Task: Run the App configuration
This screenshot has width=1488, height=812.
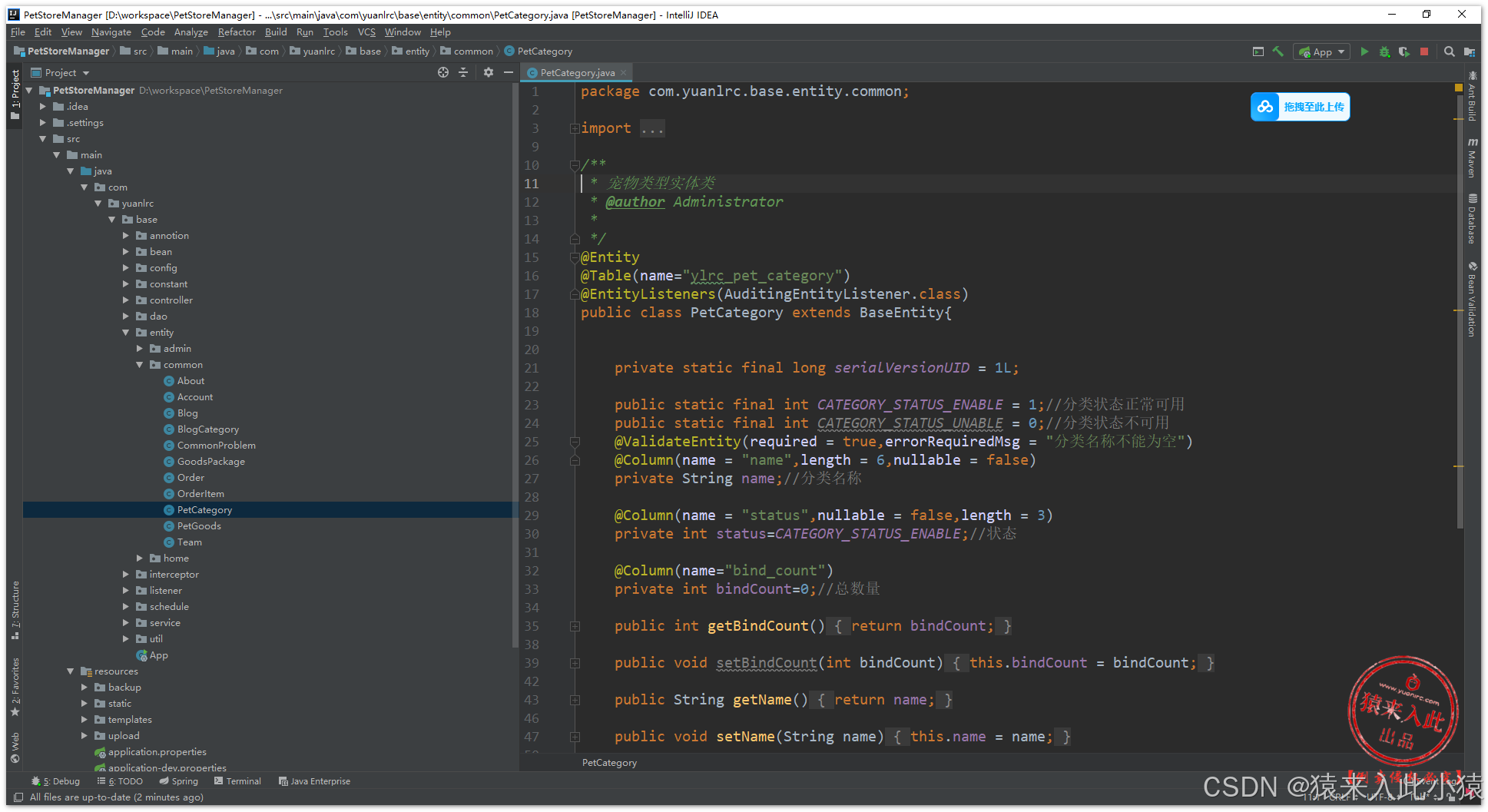Action: [1364, 51]
